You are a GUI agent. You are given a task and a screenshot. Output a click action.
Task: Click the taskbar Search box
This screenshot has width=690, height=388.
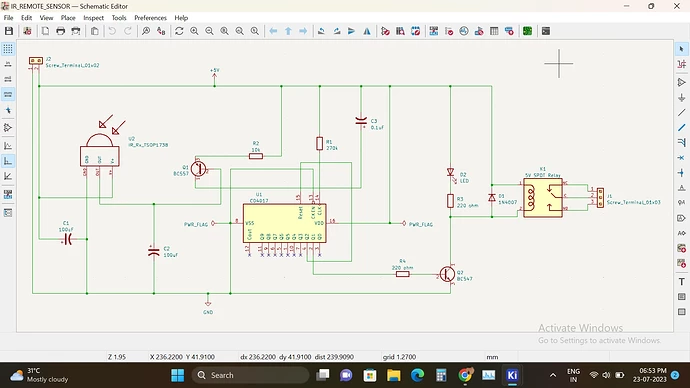click(x=250, y=375)
